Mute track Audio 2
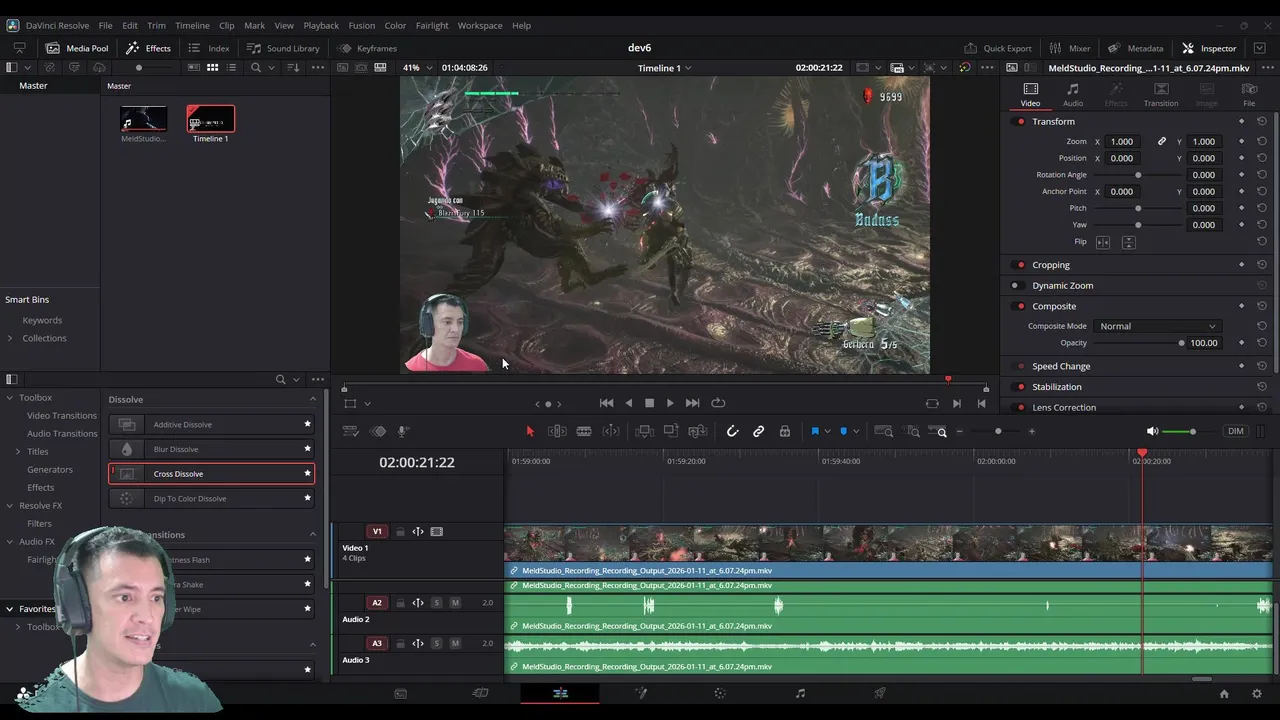 click(455, 603)
